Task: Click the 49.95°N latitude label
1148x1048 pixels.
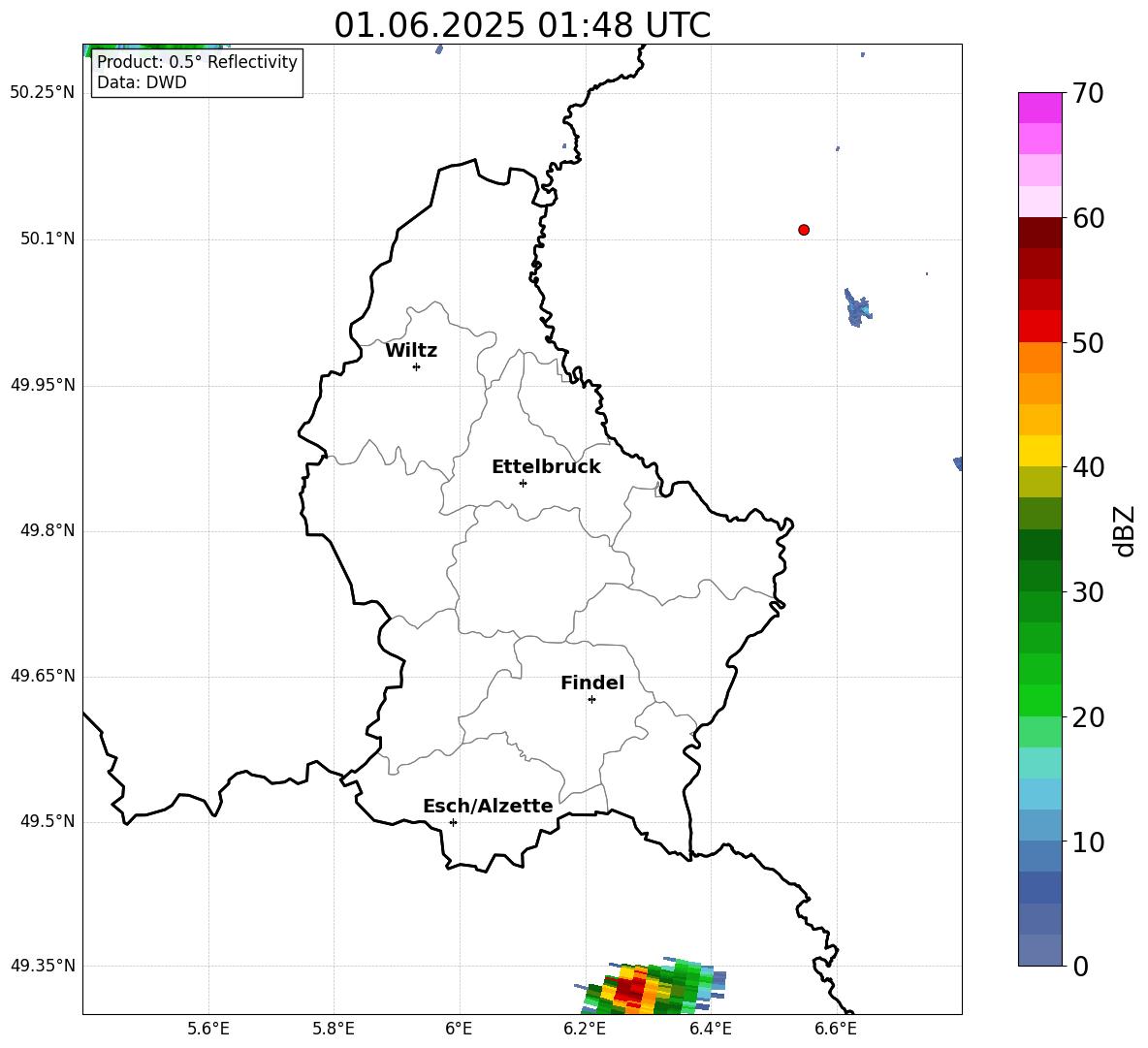Action: (43, 385)
